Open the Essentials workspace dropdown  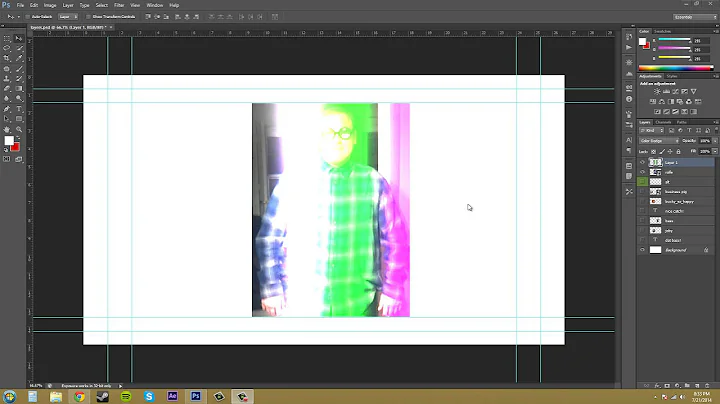695,17
